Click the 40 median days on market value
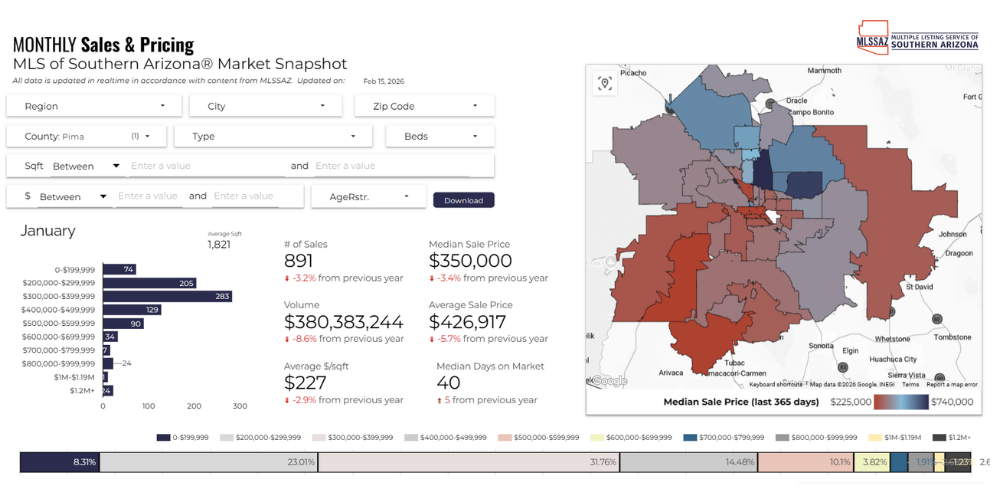 click(449, 383)
